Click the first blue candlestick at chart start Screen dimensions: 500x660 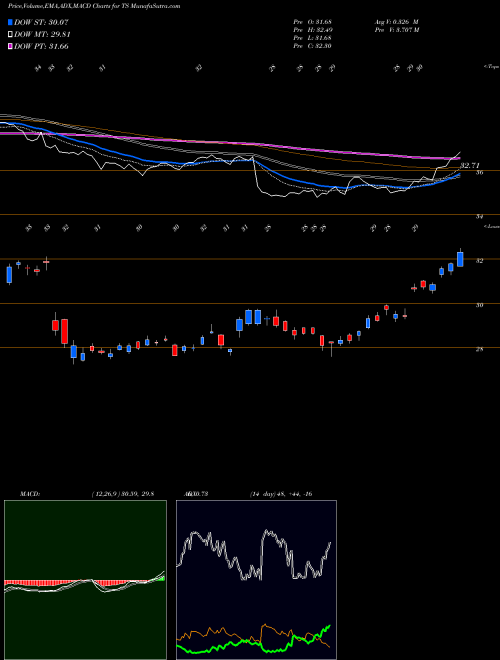(x=9, y=274)
